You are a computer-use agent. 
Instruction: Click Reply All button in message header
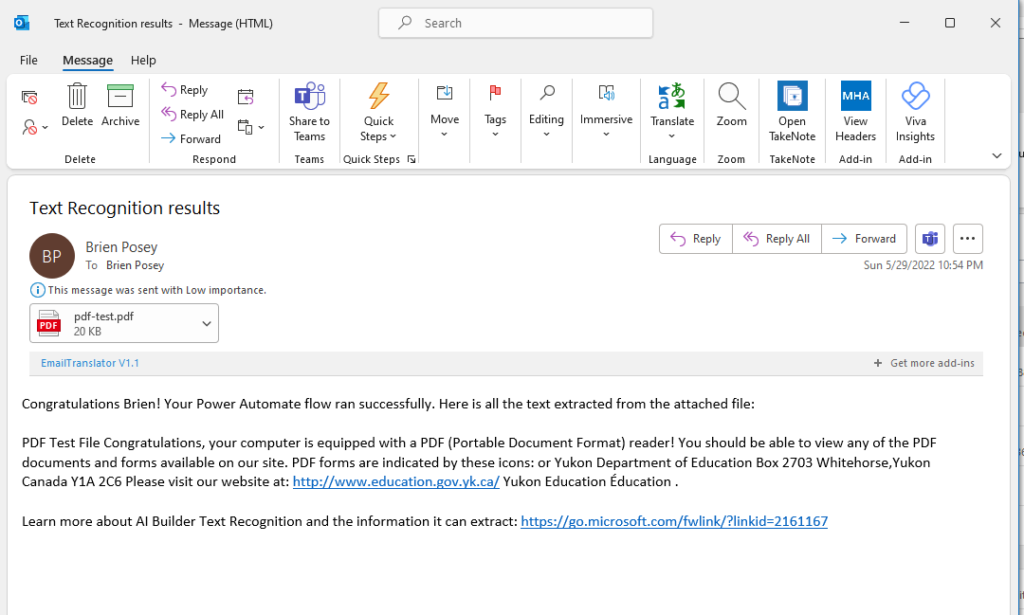[x=776, y=239]
